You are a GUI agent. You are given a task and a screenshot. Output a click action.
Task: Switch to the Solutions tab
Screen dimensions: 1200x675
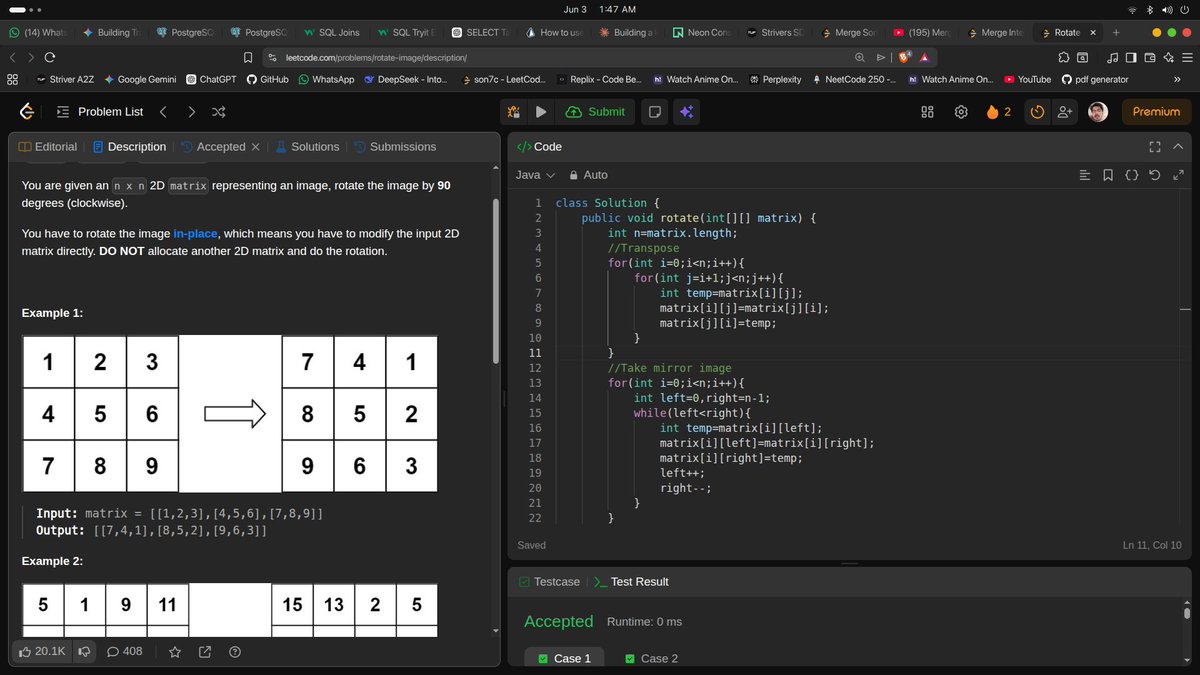[x=308, y=146]
